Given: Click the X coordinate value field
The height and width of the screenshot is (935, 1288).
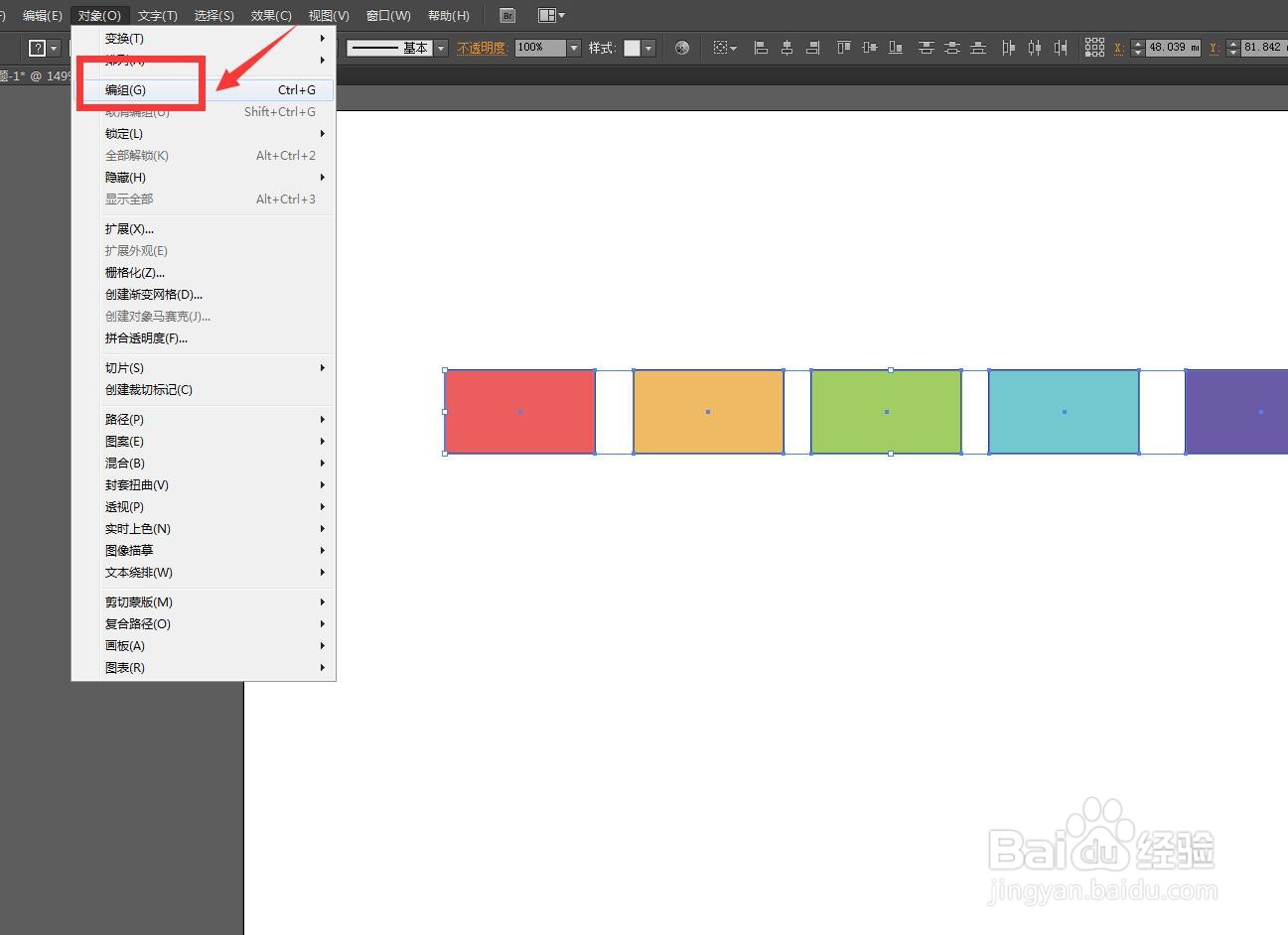Looking at the screenshot, I should pyautogui.click(x=1173, y=48).
